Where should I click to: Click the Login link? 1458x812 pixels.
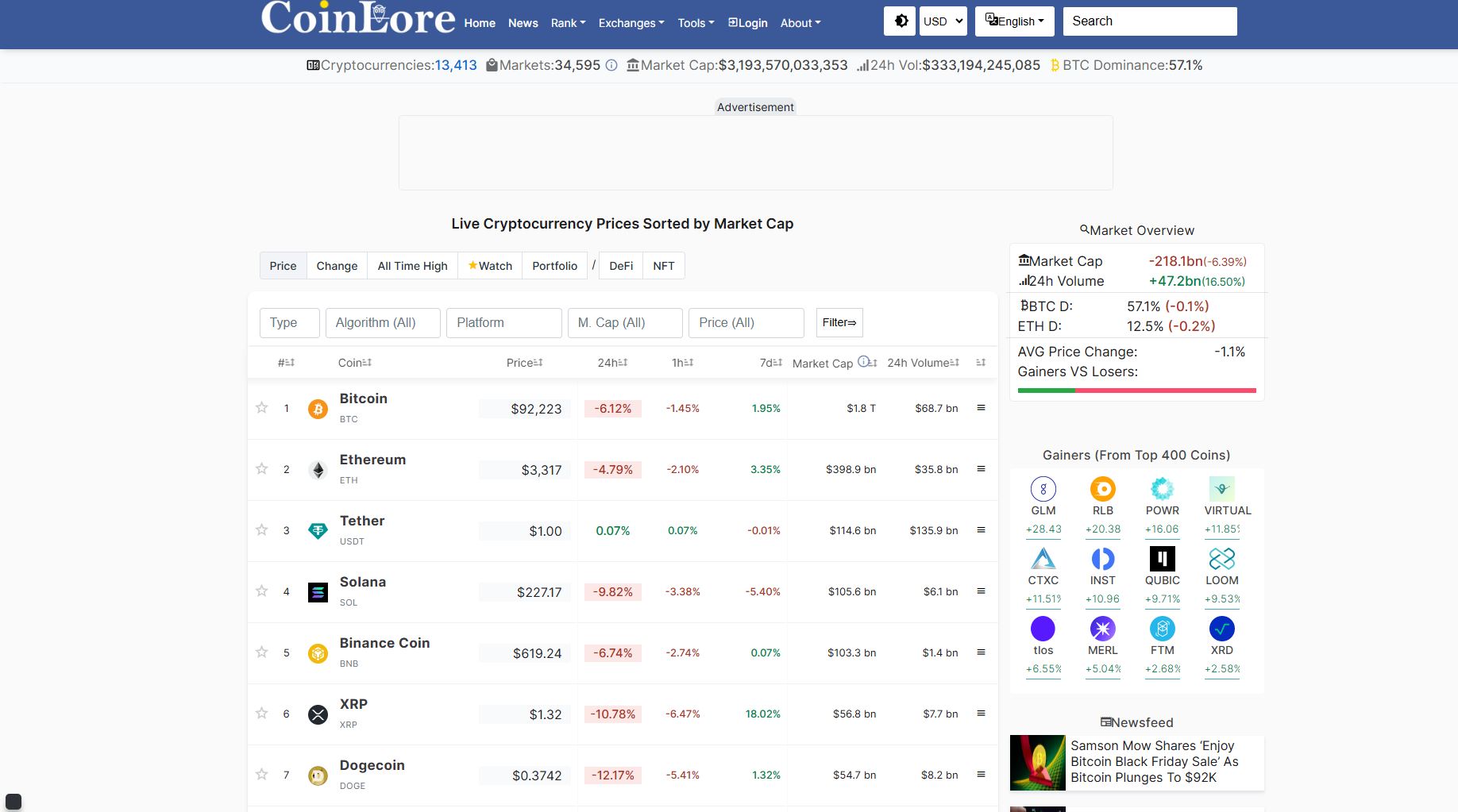747,23
